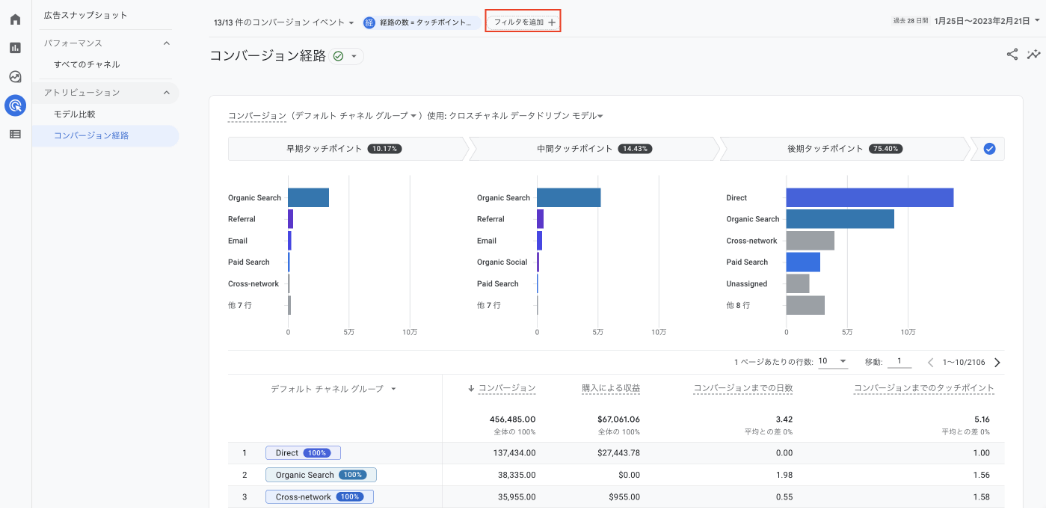Click Organic Search bar in early touchpoint chart
Screen dimensions: 1046x508
point(308,197)
